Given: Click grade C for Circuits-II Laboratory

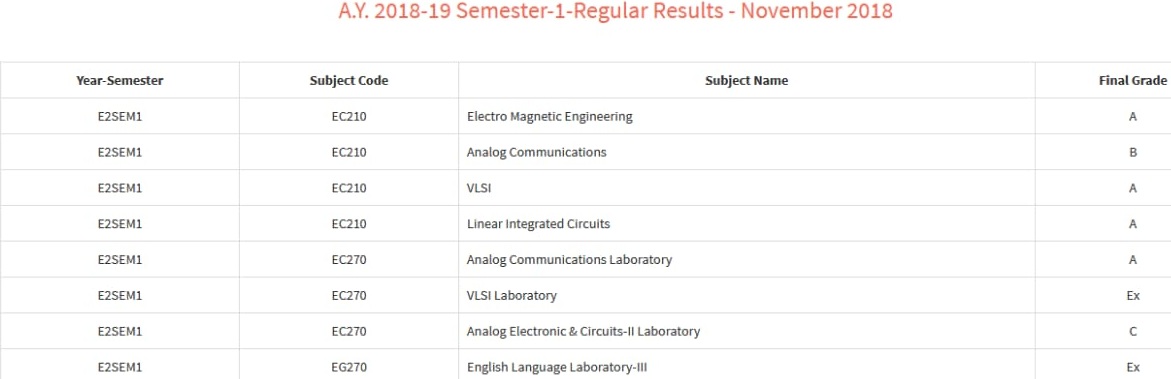Looking at the screenshot, I should [x=1133, y=332].
